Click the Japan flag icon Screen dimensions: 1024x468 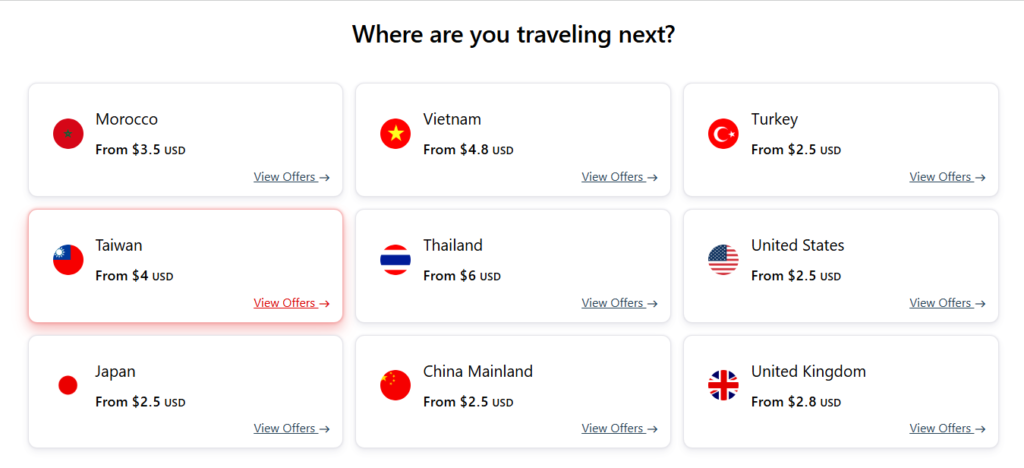click(68, 385)
